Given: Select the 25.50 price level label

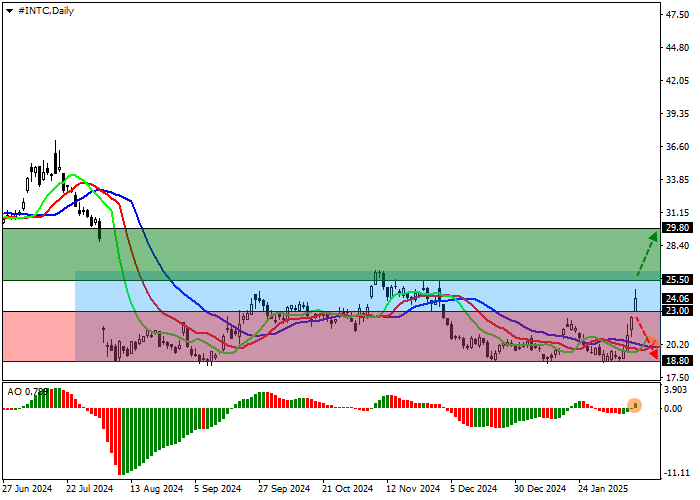Looking at the screenshot, I should point(678,280).
